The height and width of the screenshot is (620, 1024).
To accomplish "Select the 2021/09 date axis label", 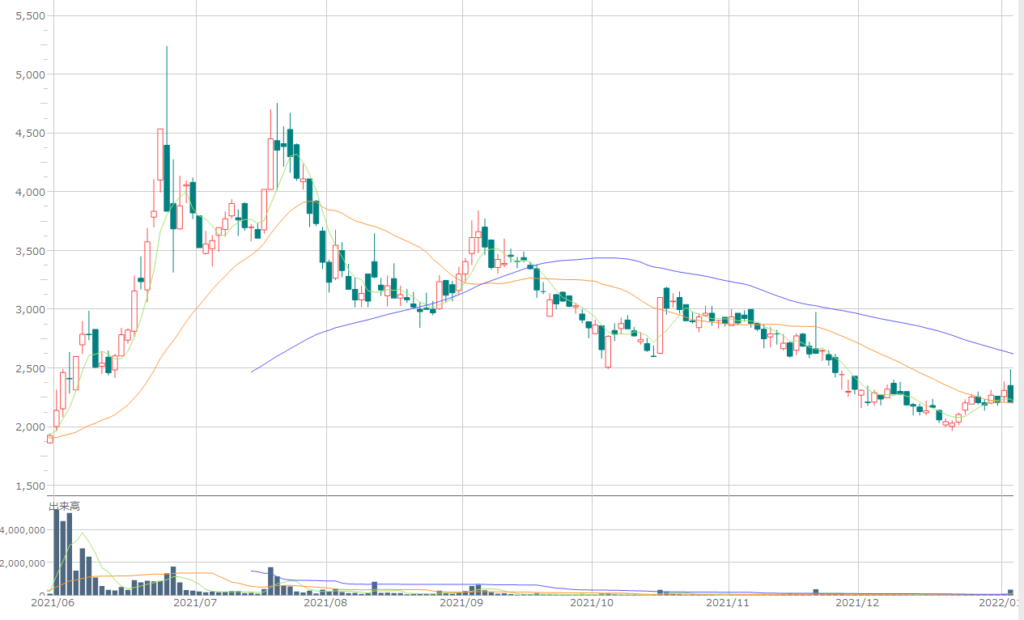I will click(462, 602).
